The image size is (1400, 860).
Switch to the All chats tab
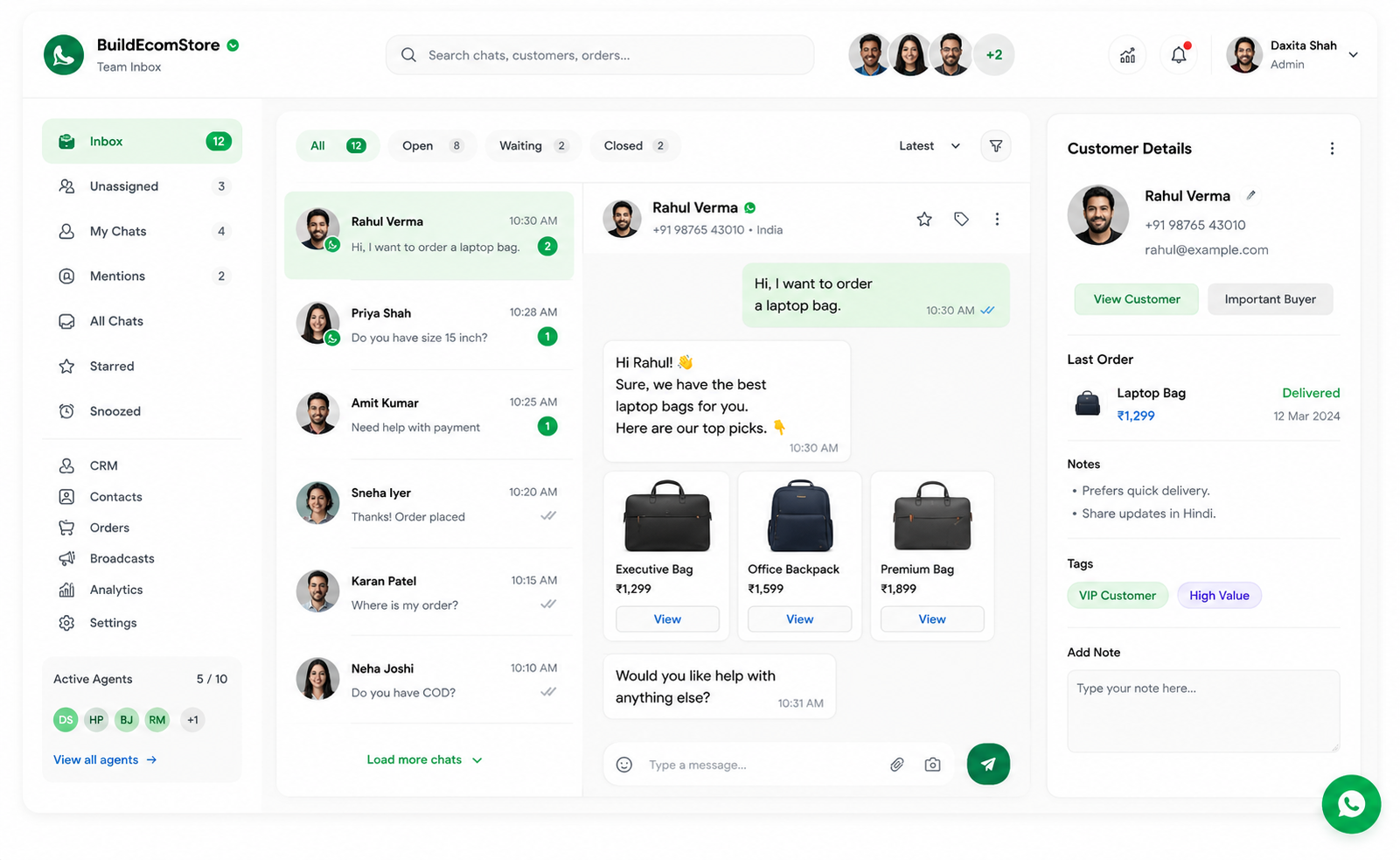click(x=338, y=146)
